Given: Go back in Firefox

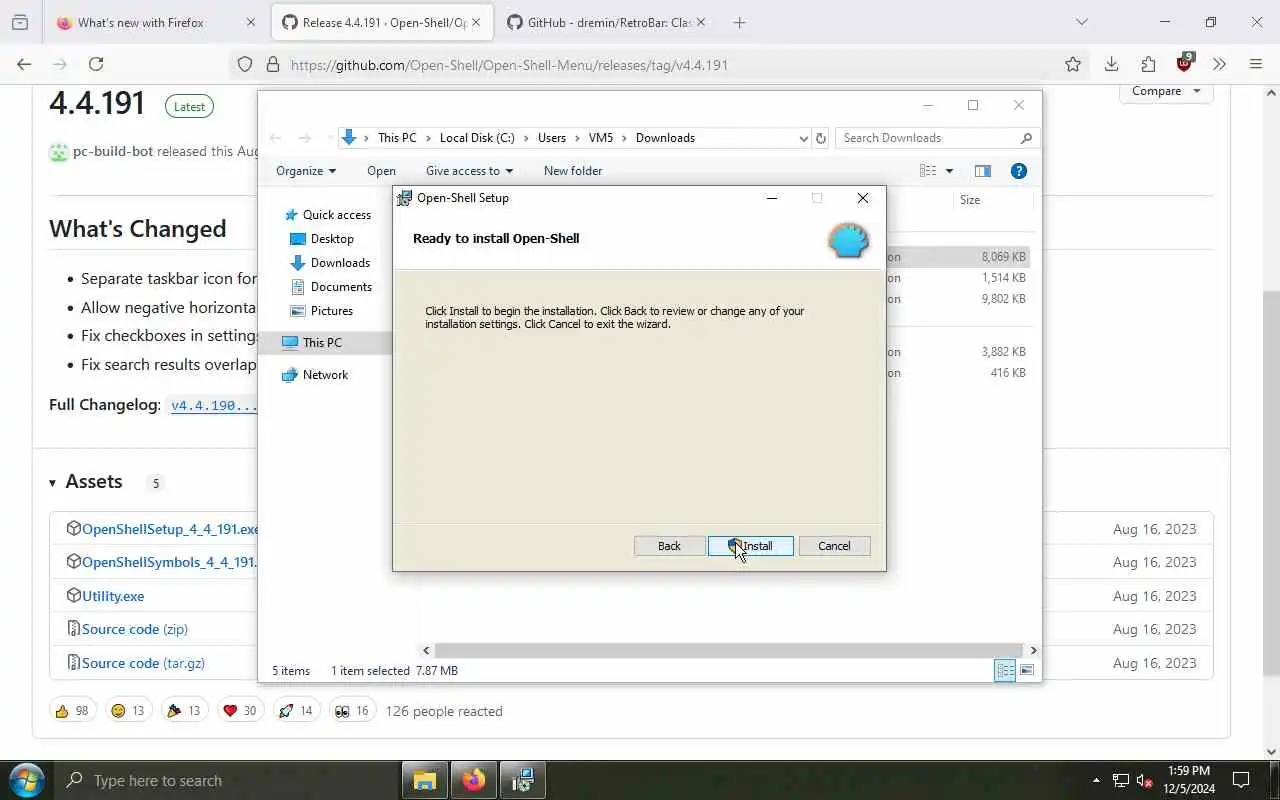Looking at the screenshot, I should 24,64.
